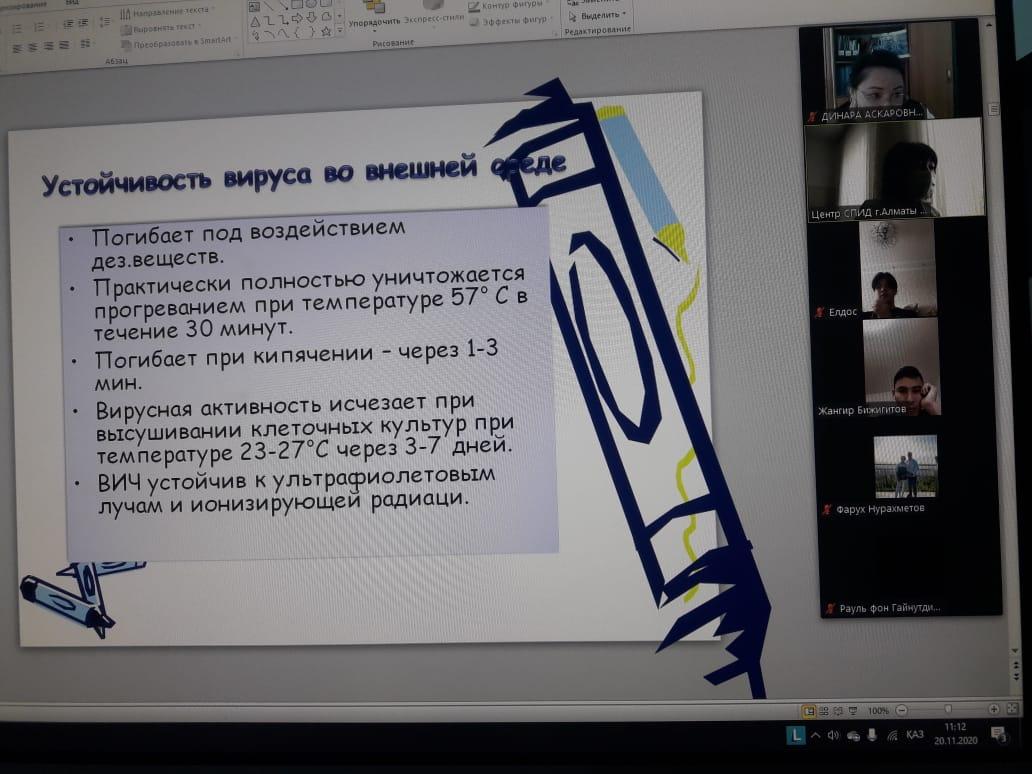
Task: Open the Направление текста dropdown
Action: click(x=166, y=11)
